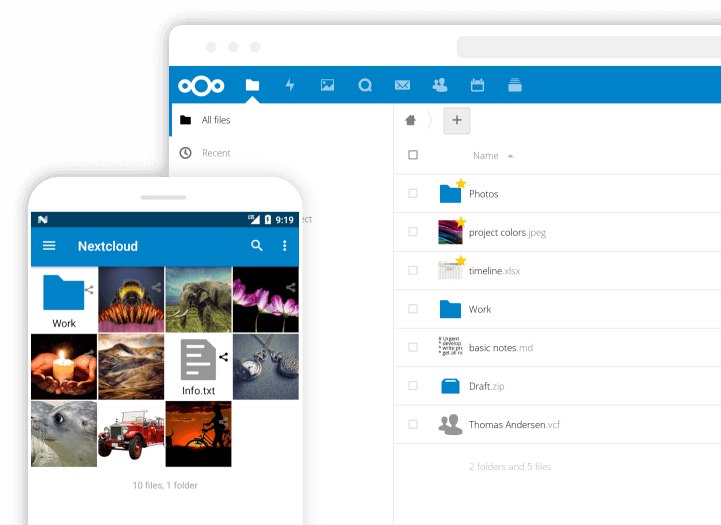Open the Talk chat bubble icon
721x525 pixels.
(365, 85)
